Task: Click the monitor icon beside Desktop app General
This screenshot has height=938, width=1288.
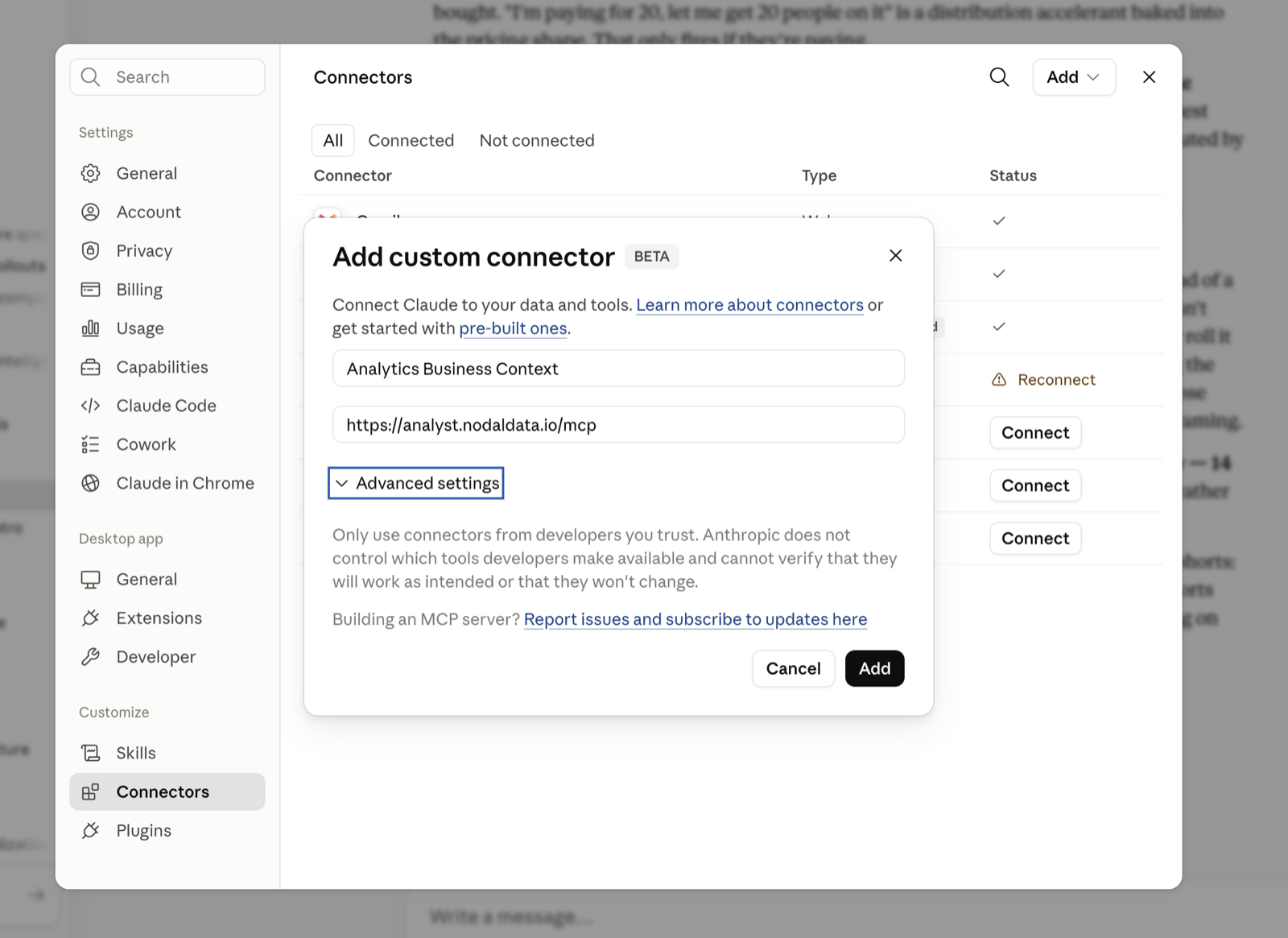Action: click(x=91, y=580)
